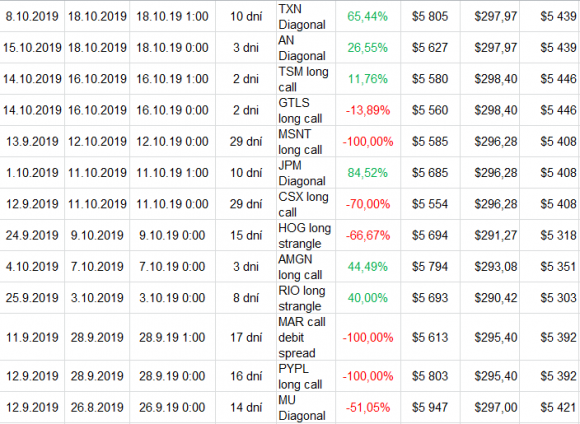Click the 26.9.19 0:00 timestamp cell
The height and width of the screenshot is (424, 580).
click(172, 407)
